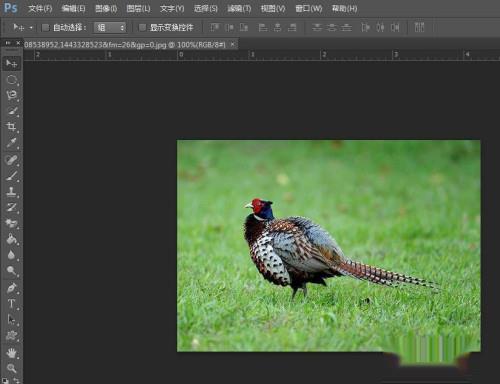Image resolution: width=500 pixels, height=384 pixels.
Task: Activate the Horizontal Type tool
Action: click(x=11, y=303)
